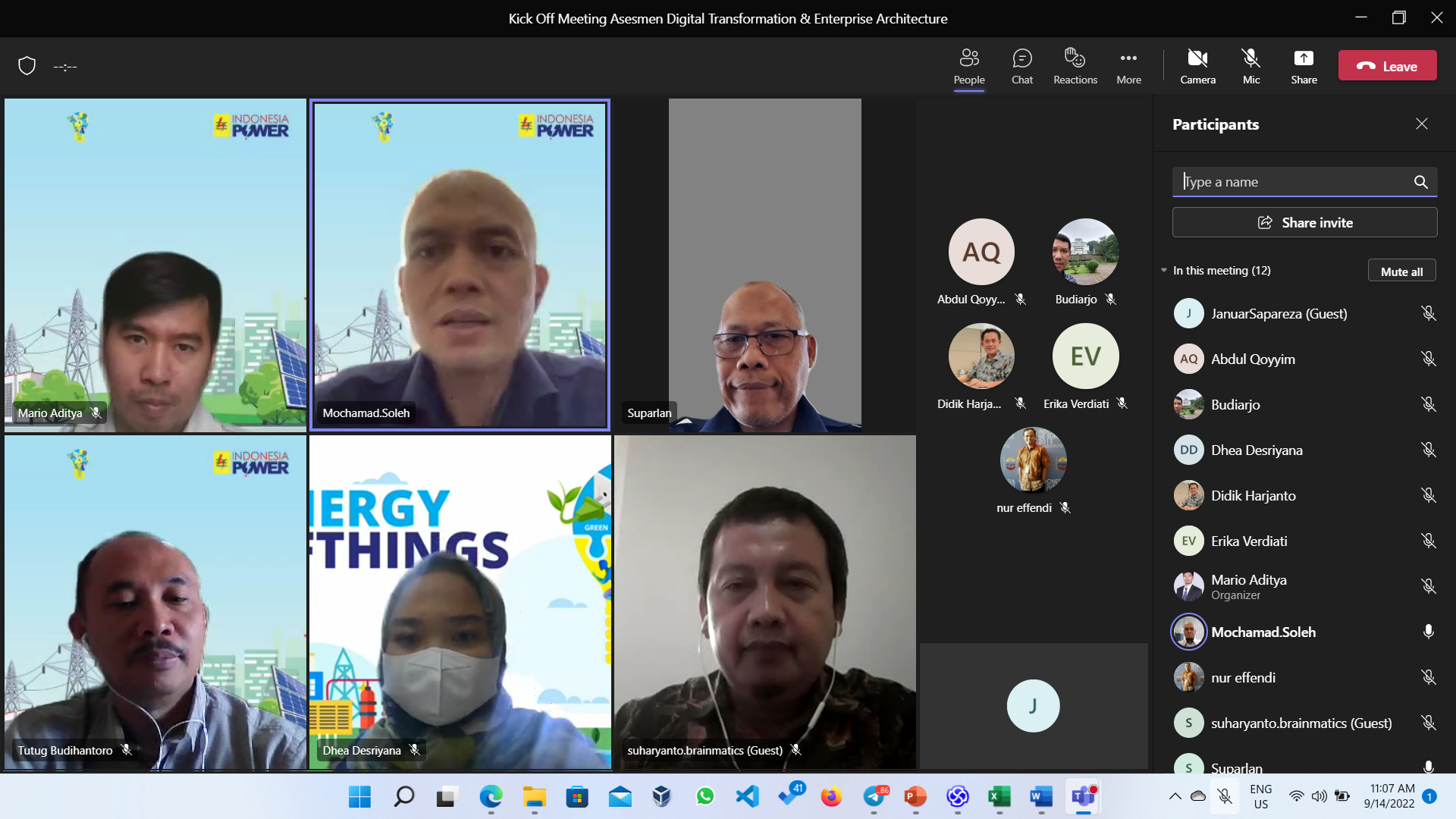Click the shield security icon
The width and height of the screenshot is (1456, 819).
click(x=27, y=66)
